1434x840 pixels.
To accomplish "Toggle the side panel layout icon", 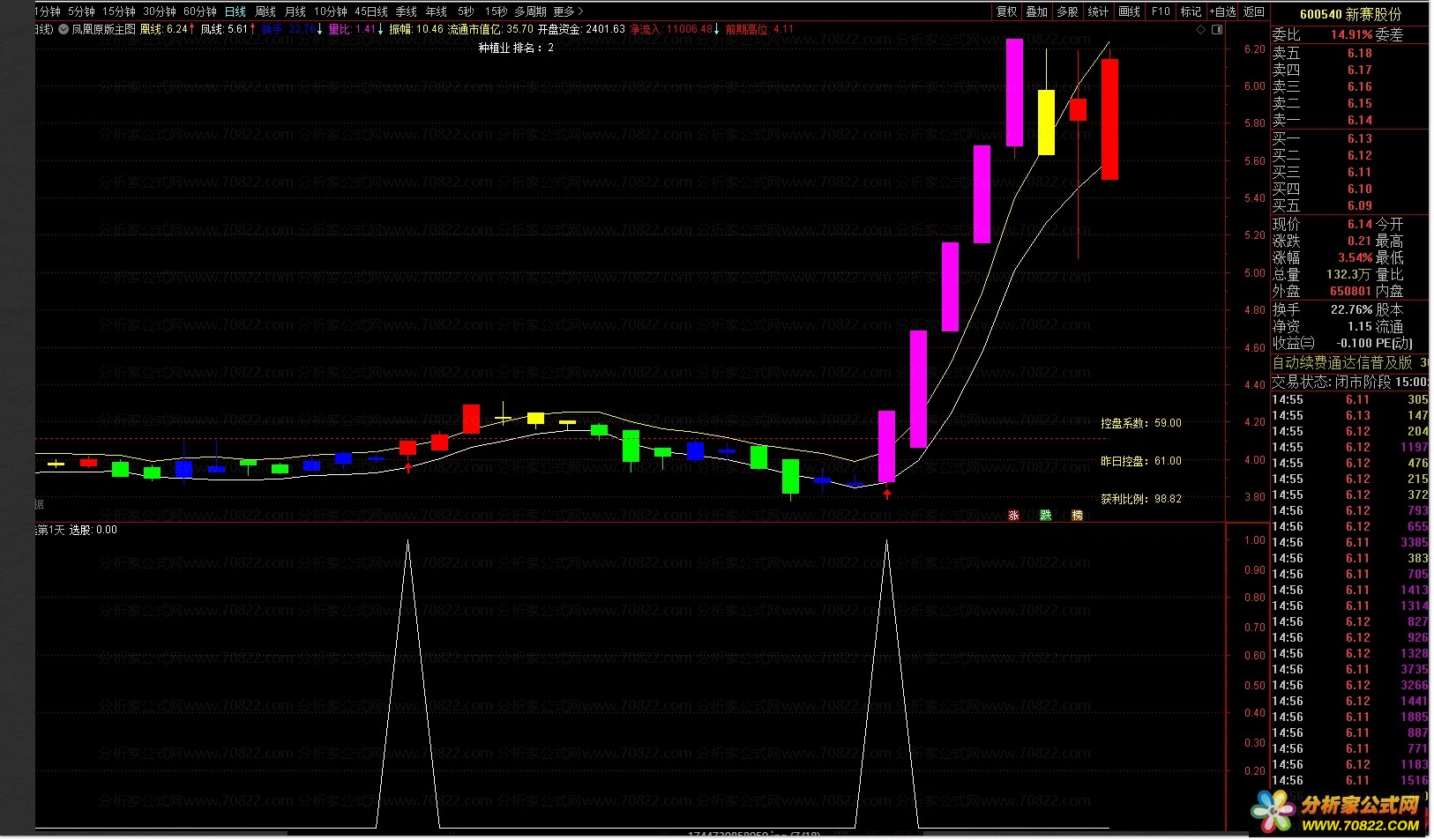I will (x=1217, y=29).
